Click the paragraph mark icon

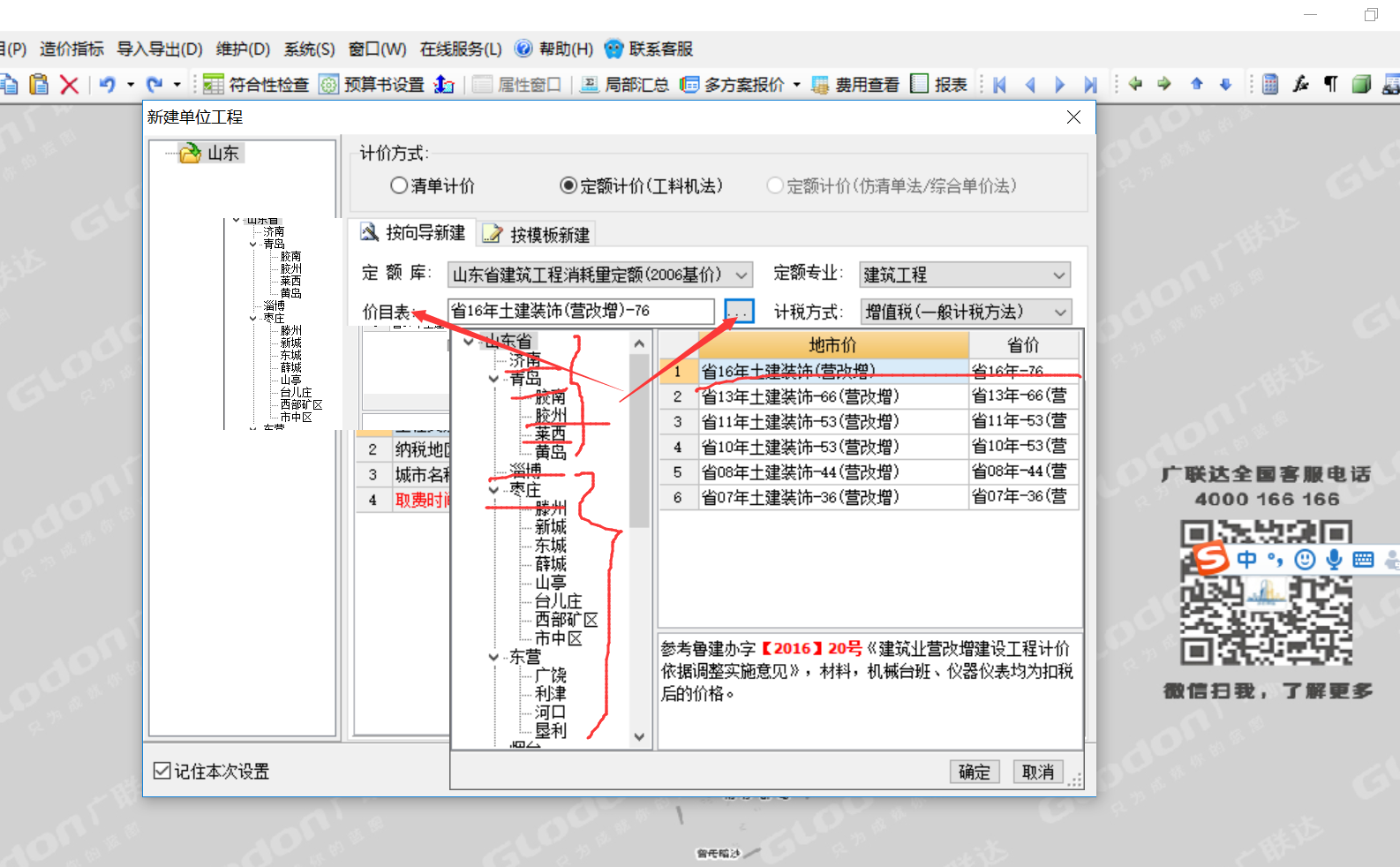tap(1331, 85)
